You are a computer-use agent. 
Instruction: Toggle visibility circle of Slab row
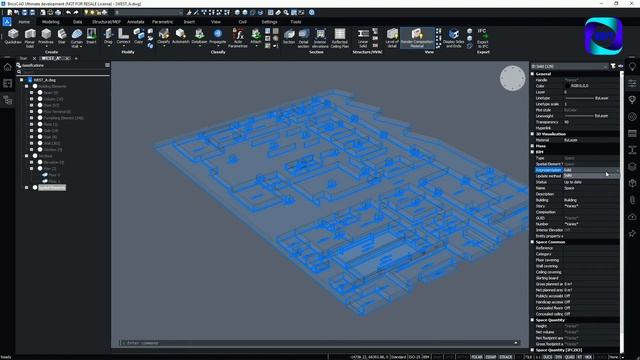[x=40, y=131]
